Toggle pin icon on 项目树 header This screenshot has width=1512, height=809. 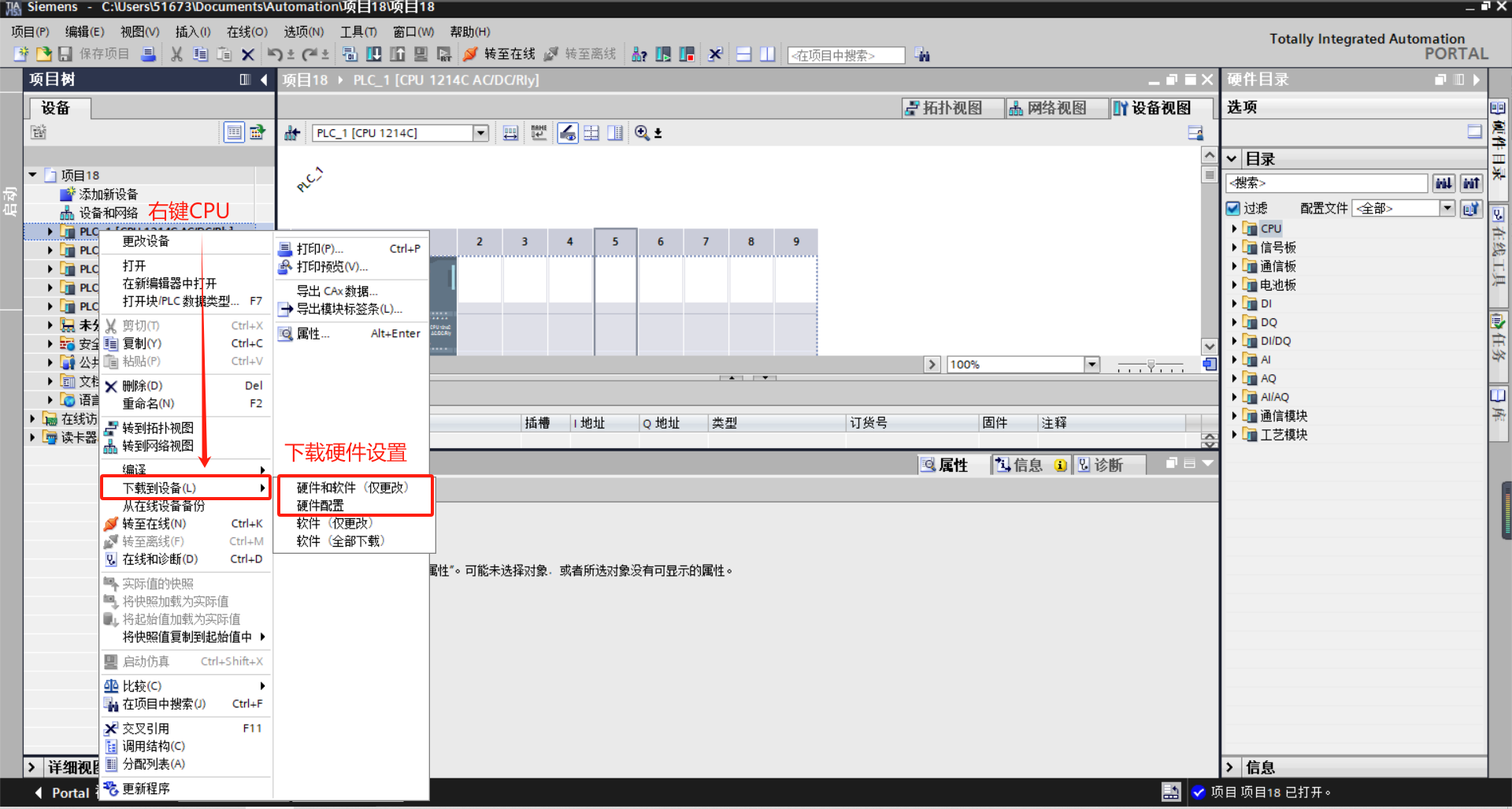pos(245,80)
